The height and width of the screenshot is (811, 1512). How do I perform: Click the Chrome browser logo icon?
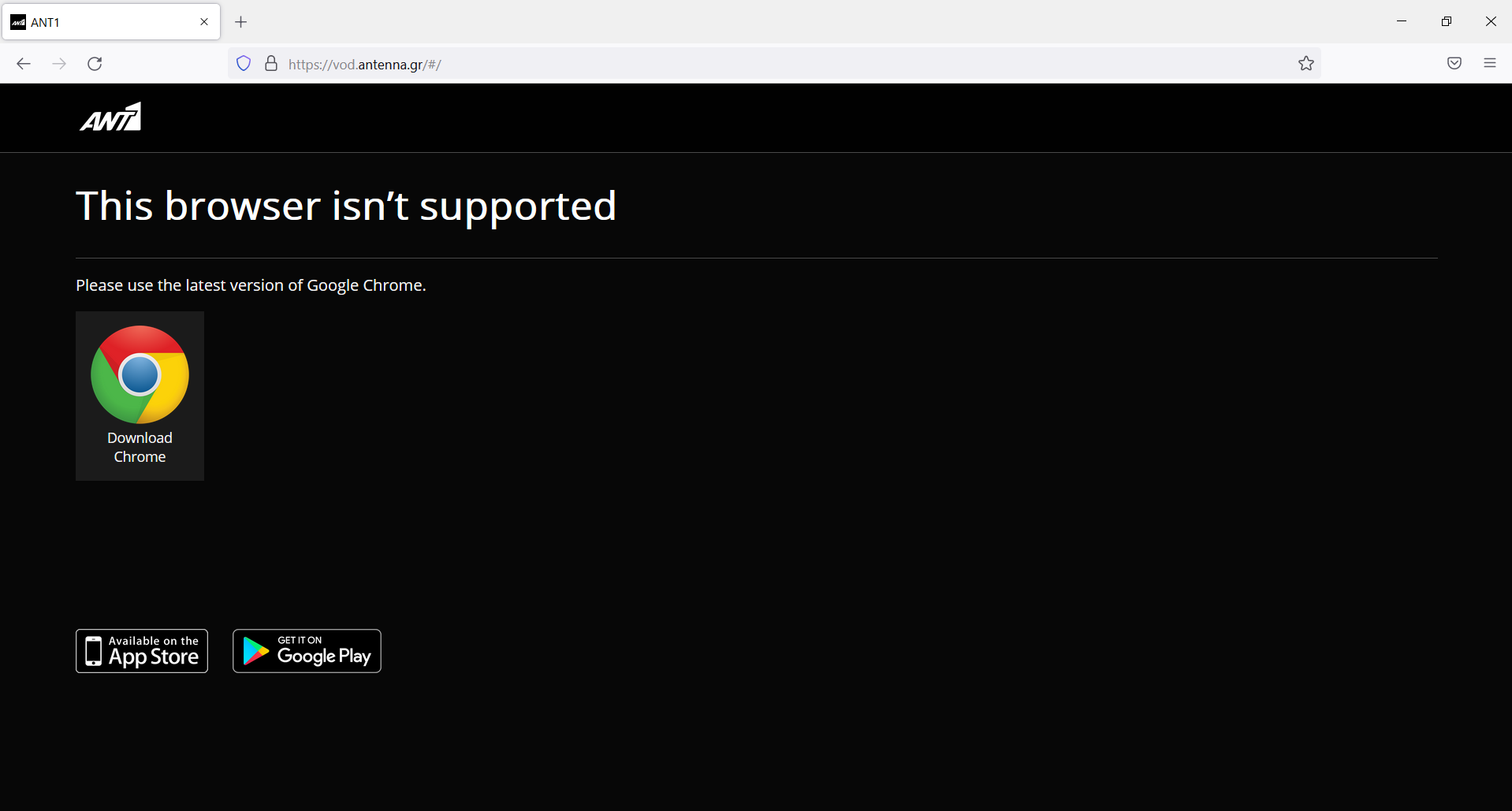[x=139, y=374]
